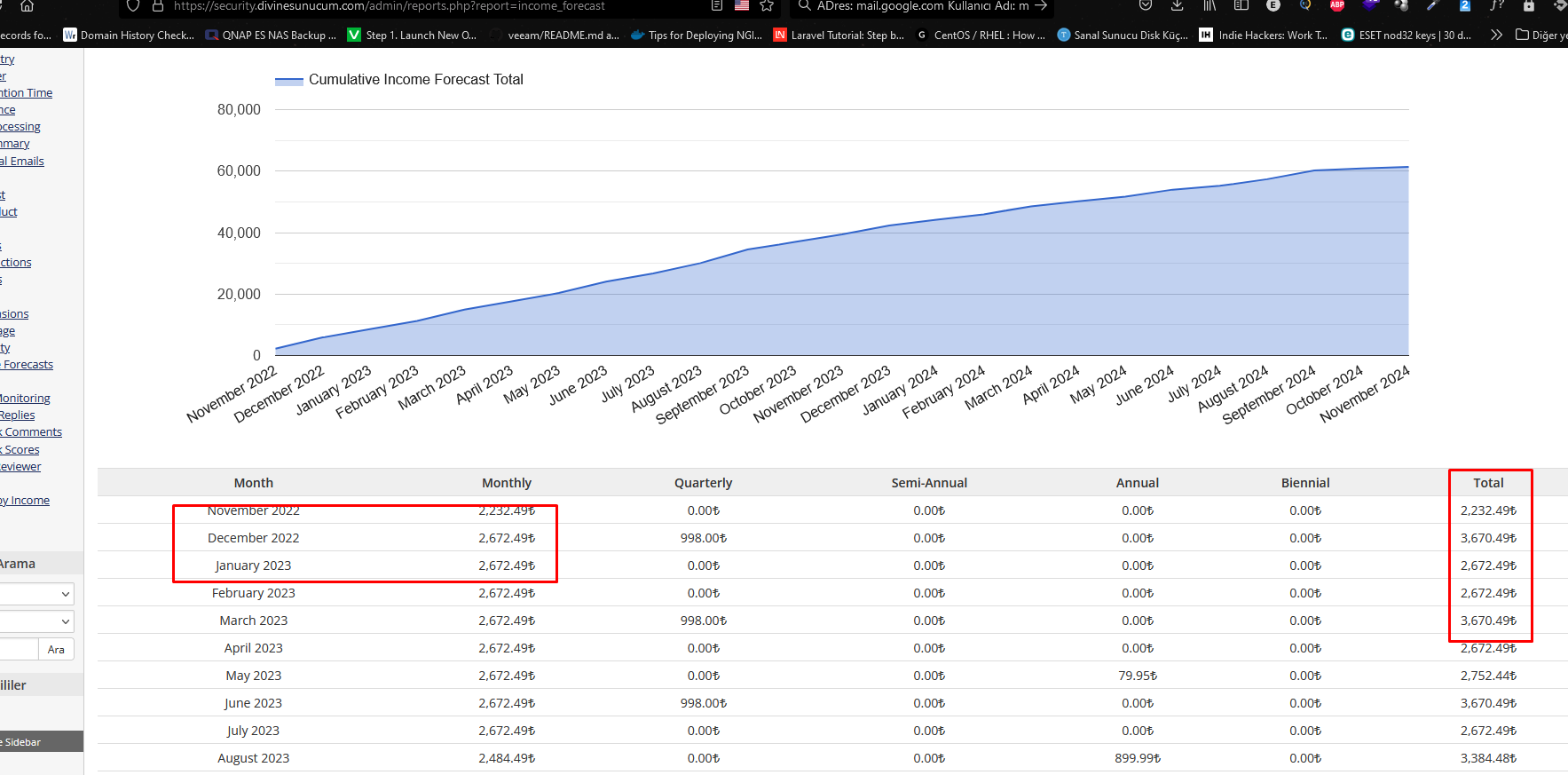Expand the first sidebar search dropdown
Image resolution: width=1568 pixels, height=775 pixels.
(x=36, y=594)
